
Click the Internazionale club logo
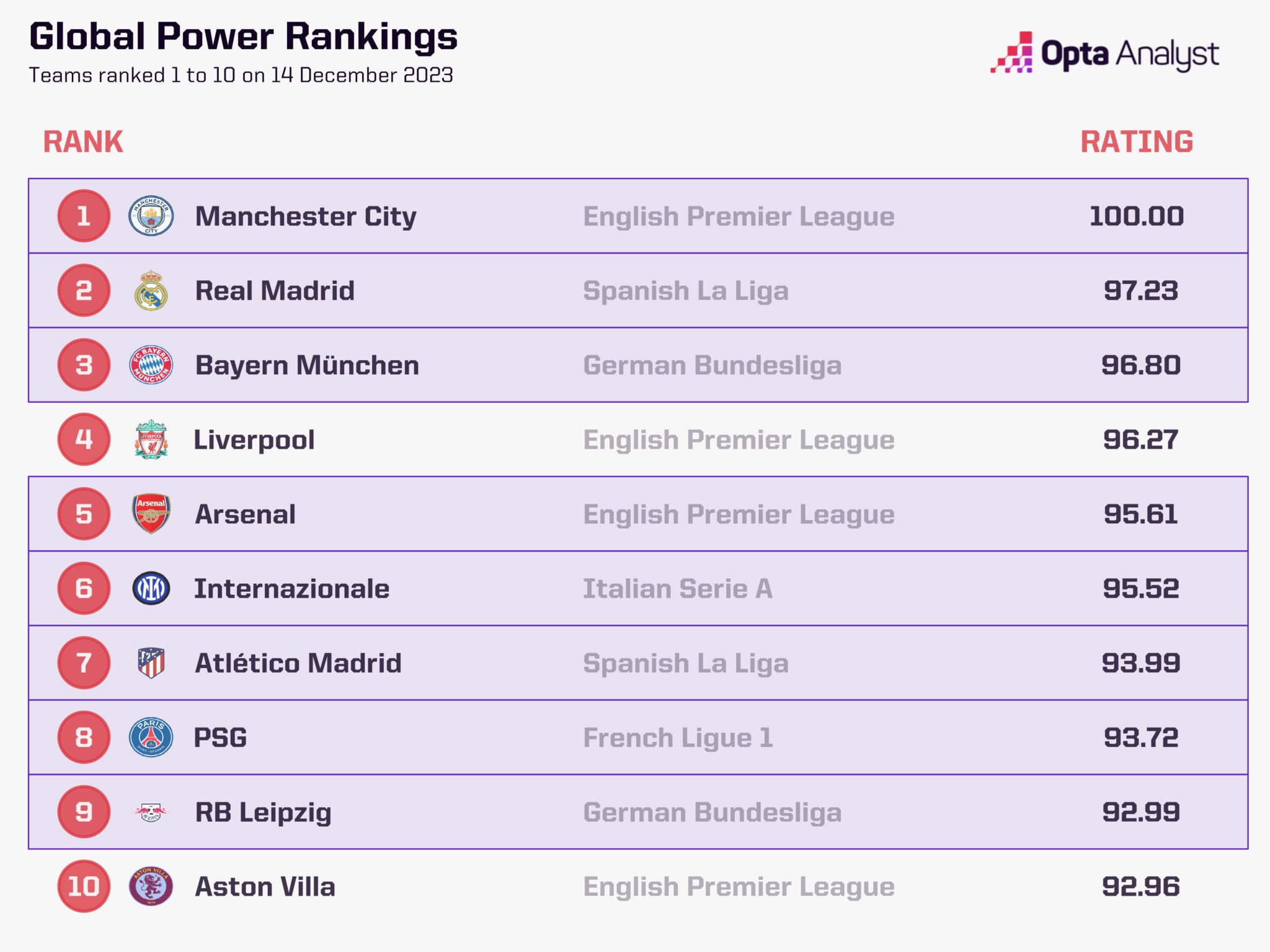[x=151, y=588]
